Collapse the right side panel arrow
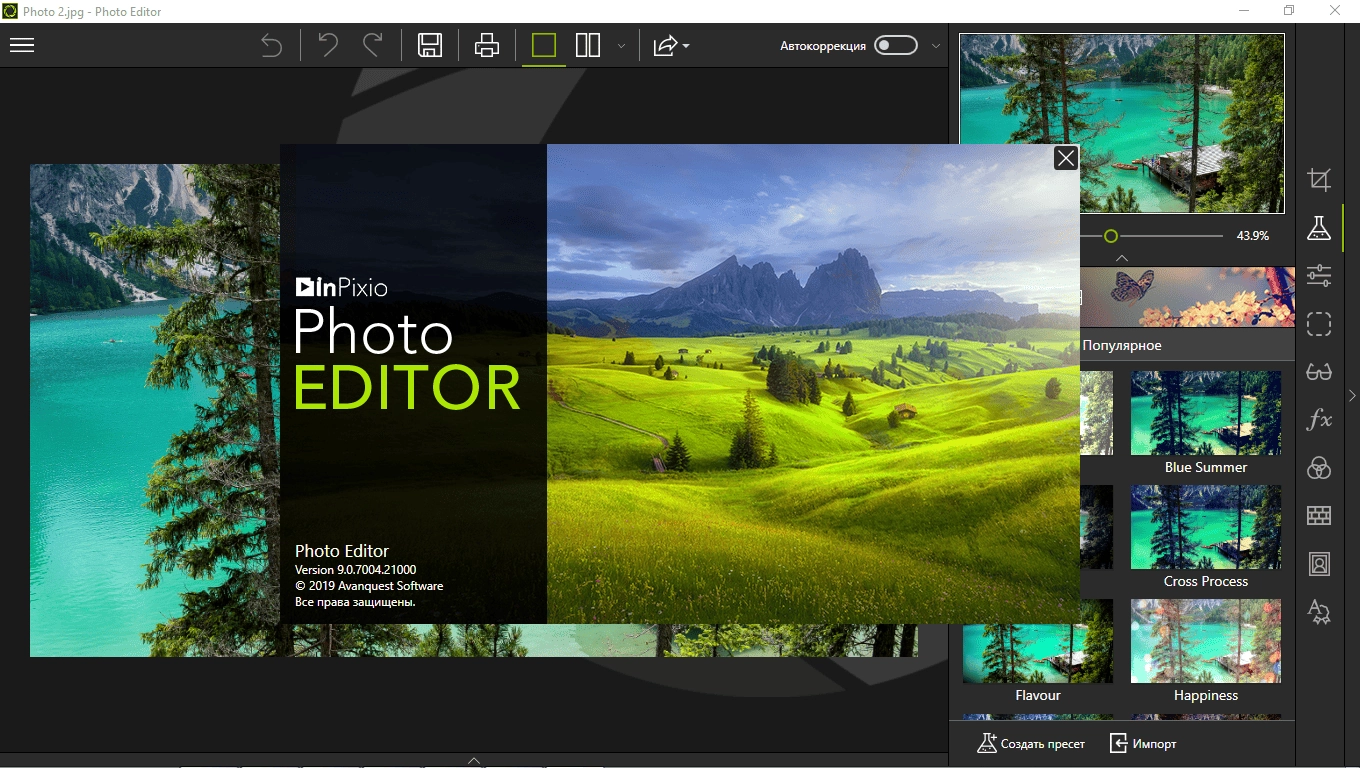The width and height of the screenshot is (1360, 768). point(1352,396)
